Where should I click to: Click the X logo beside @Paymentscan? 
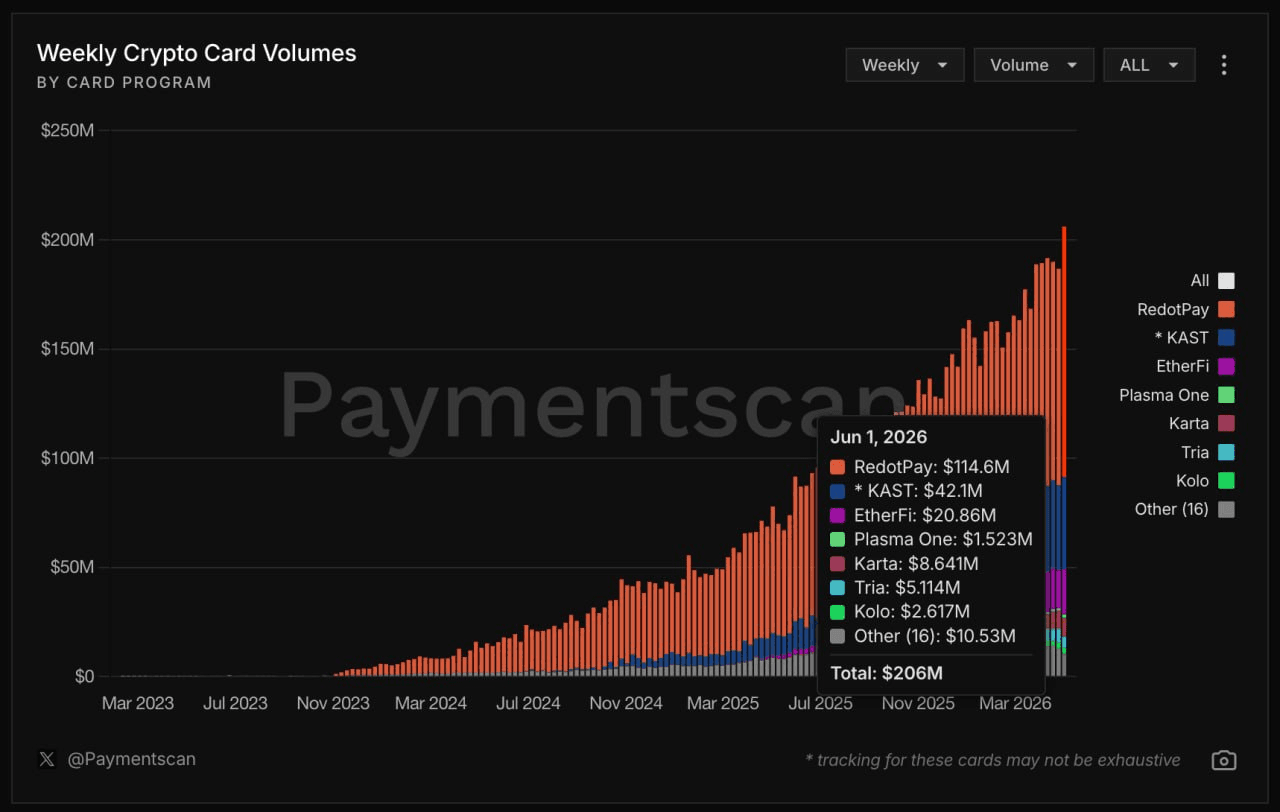[x=47, y=759]
